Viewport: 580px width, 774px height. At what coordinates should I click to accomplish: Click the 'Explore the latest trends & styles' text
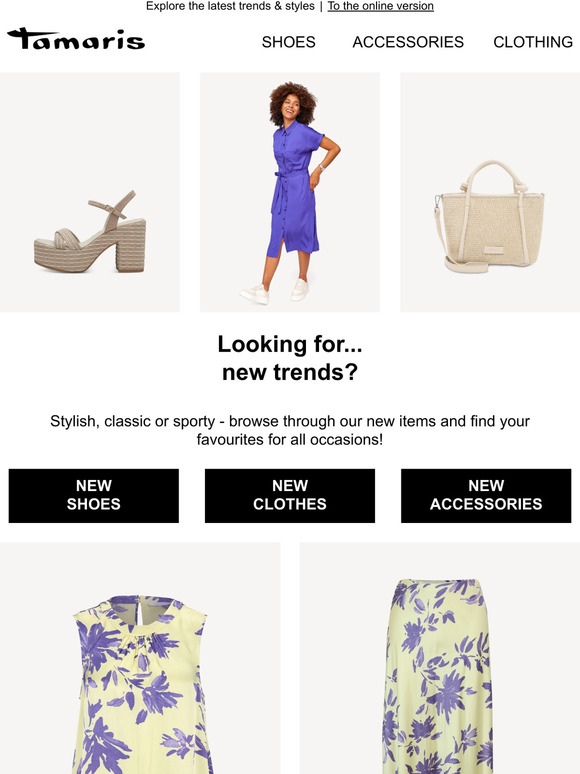tap(231, 6)
